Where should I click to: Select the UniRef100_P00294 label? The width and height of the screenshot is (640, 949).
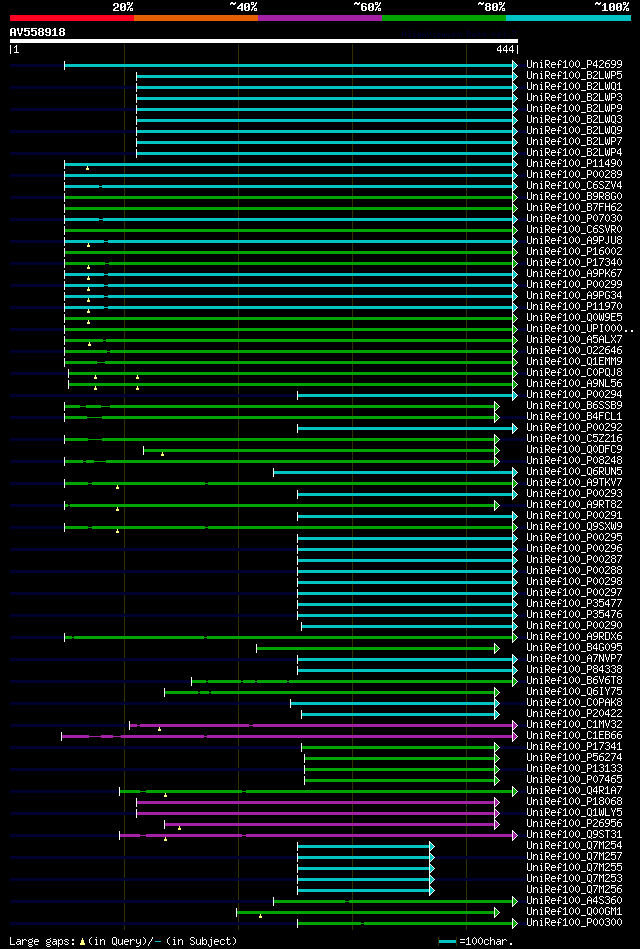pyautogui.click(x=575, y=395)
